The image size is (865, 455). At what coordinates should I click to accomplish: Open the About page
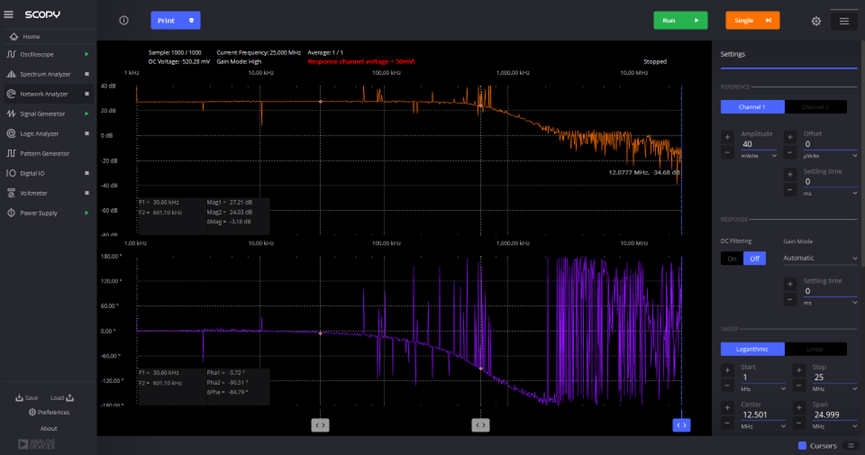pyautogui.click(x=49, y=429)
